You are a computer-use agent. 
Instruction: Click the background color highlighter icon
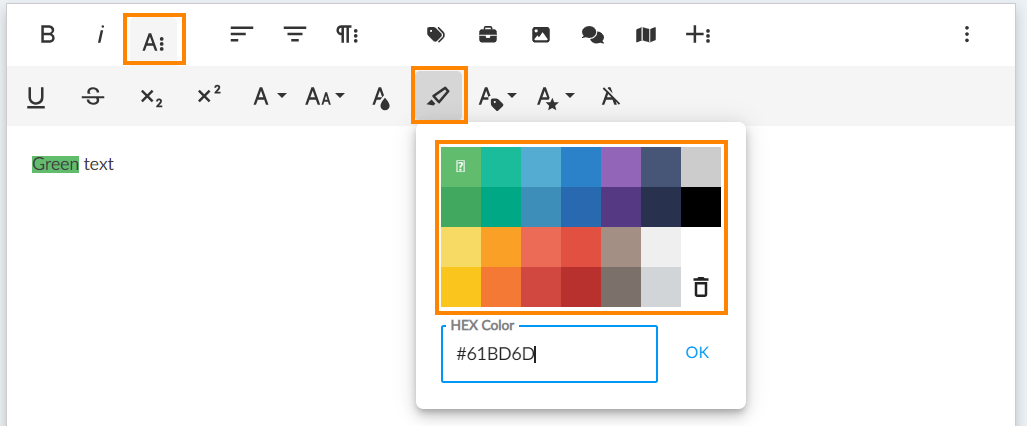click(439, 96)
